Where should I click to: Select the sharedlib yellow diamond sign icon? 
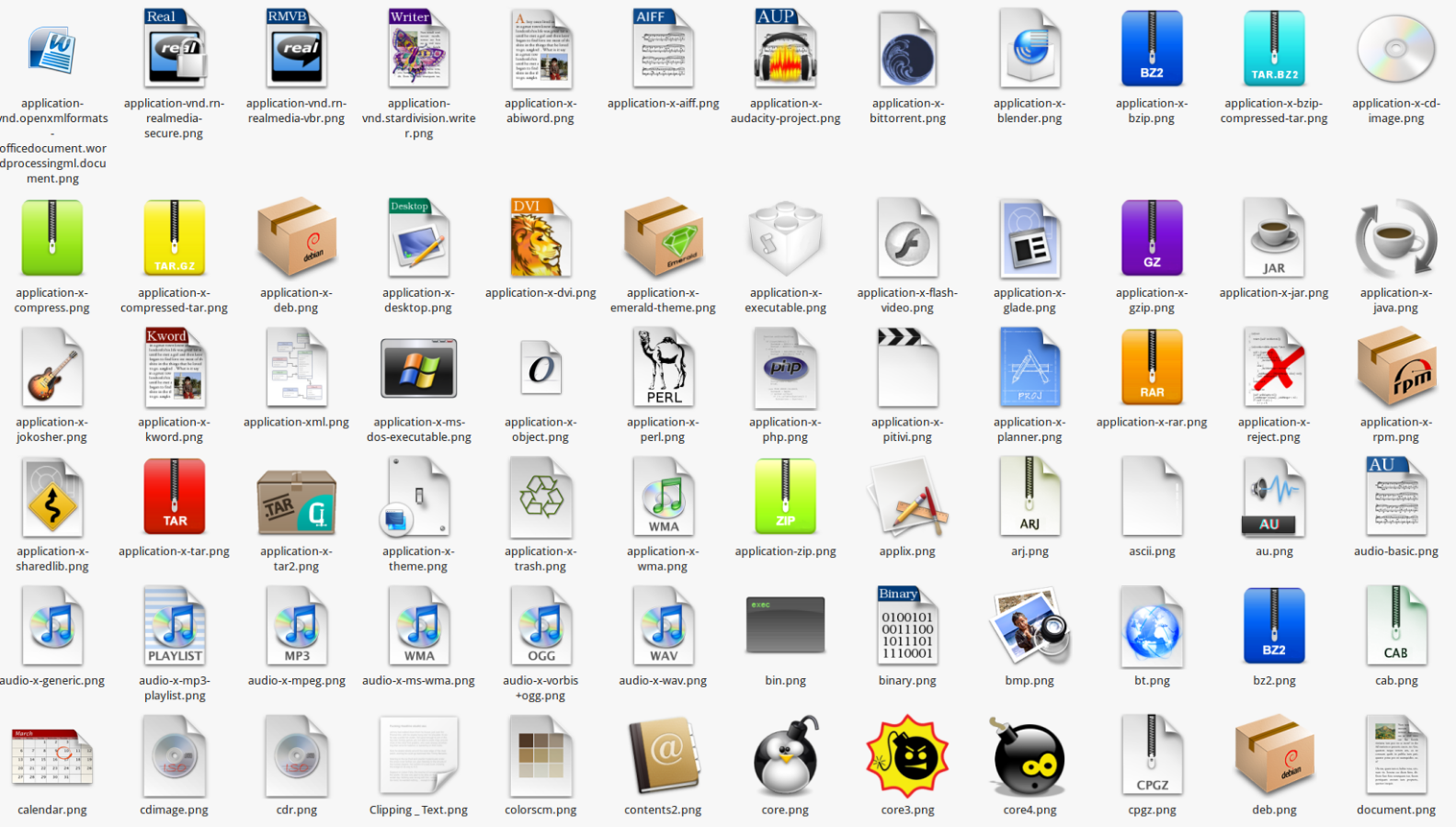pyautogui.click(x=51, y=497)
